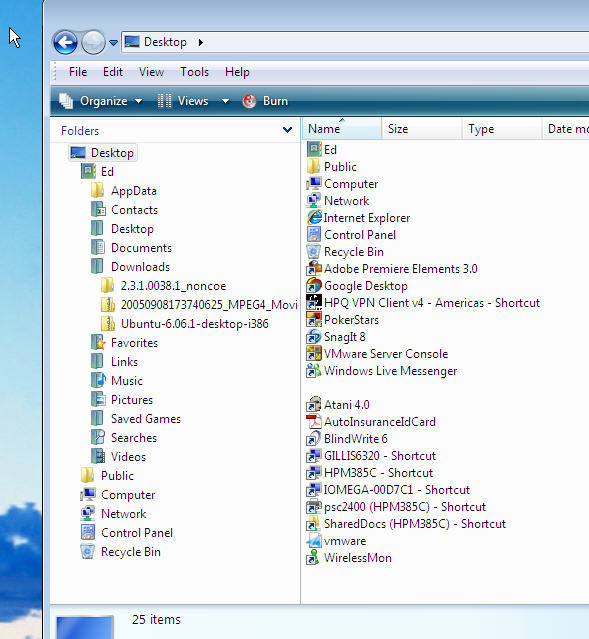Screen dimensions: 589x639
Task: Select Google Desktop shortcut icon
Action: pos(314,286)
